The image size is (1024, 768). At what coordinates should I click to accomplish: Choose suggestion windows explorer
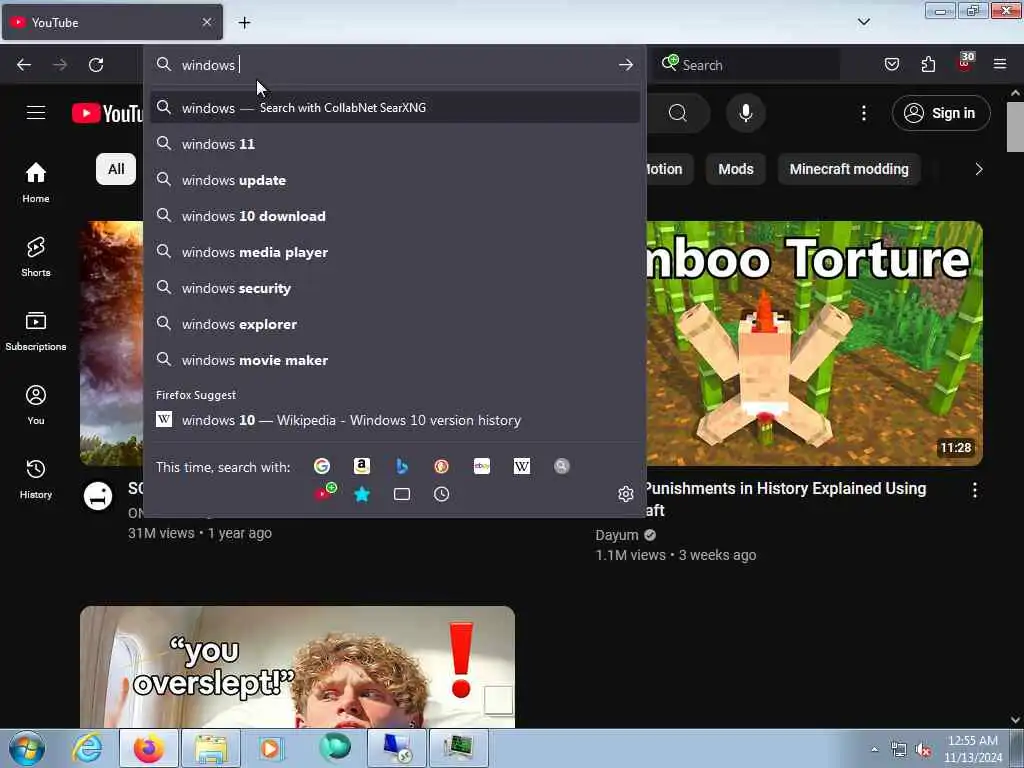(x=395, y=323)
